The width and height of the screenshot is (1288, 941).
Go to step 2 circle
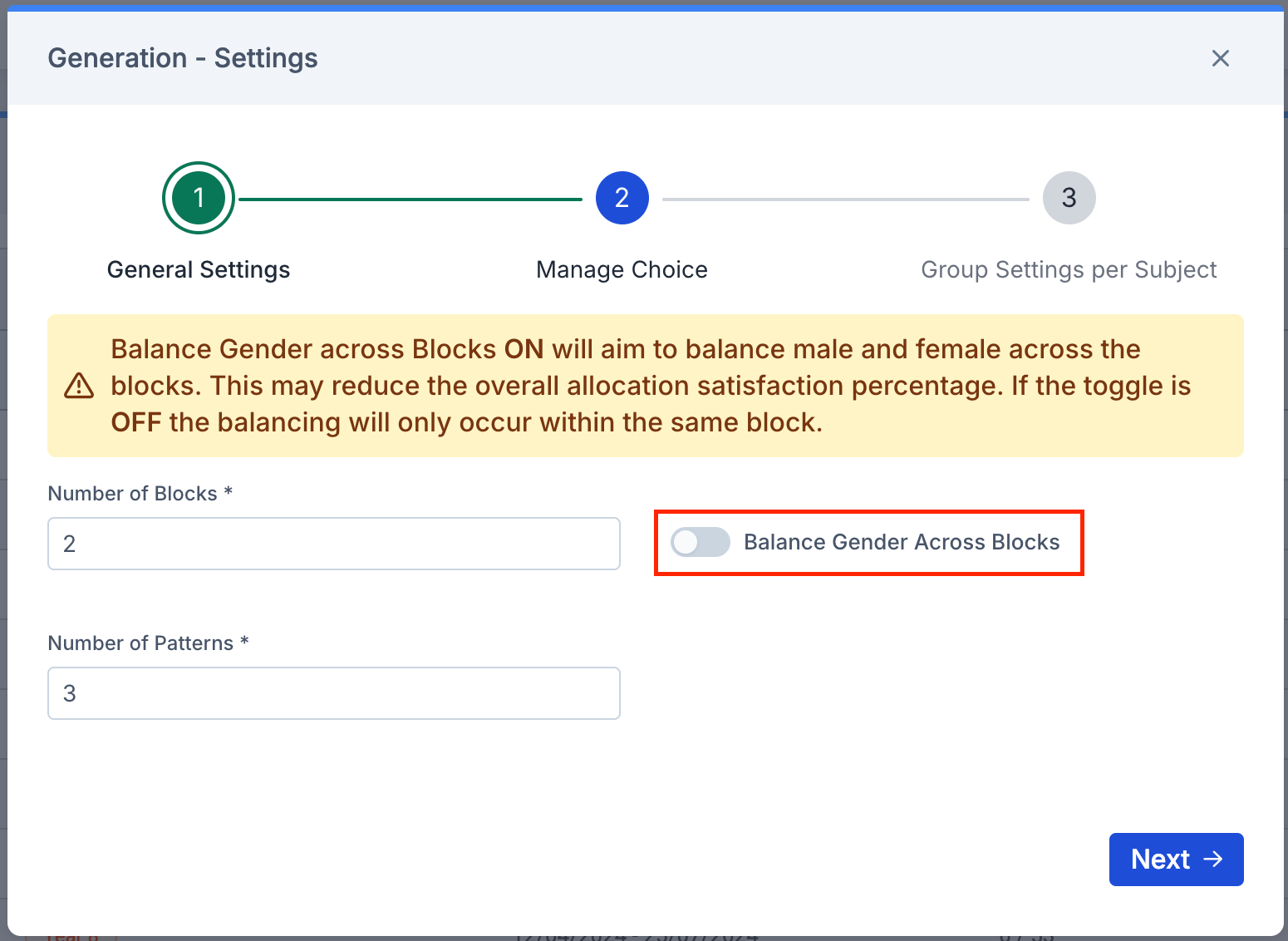622,198
